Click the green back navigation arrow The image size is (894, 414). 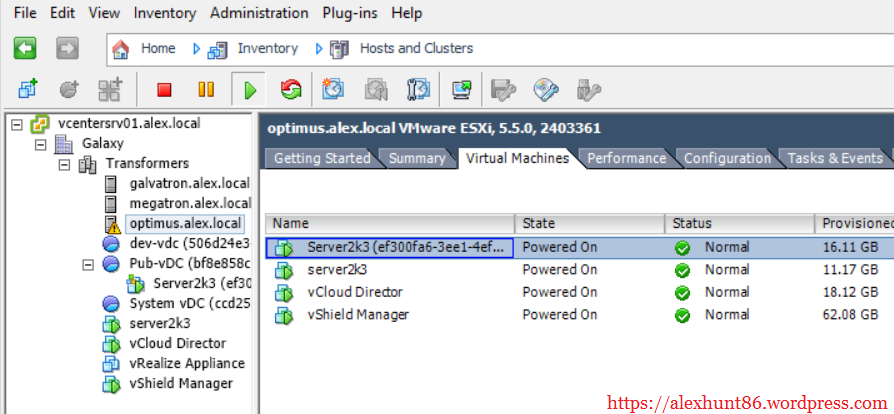[25, 48]
